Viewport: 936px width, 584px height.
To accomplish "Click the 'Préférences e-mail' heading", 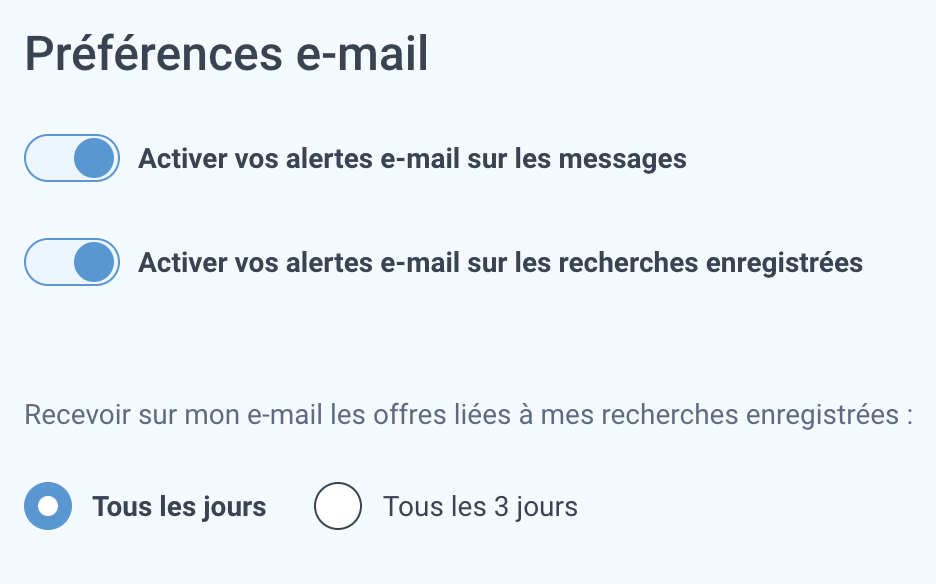I will [x=226, y=54].
